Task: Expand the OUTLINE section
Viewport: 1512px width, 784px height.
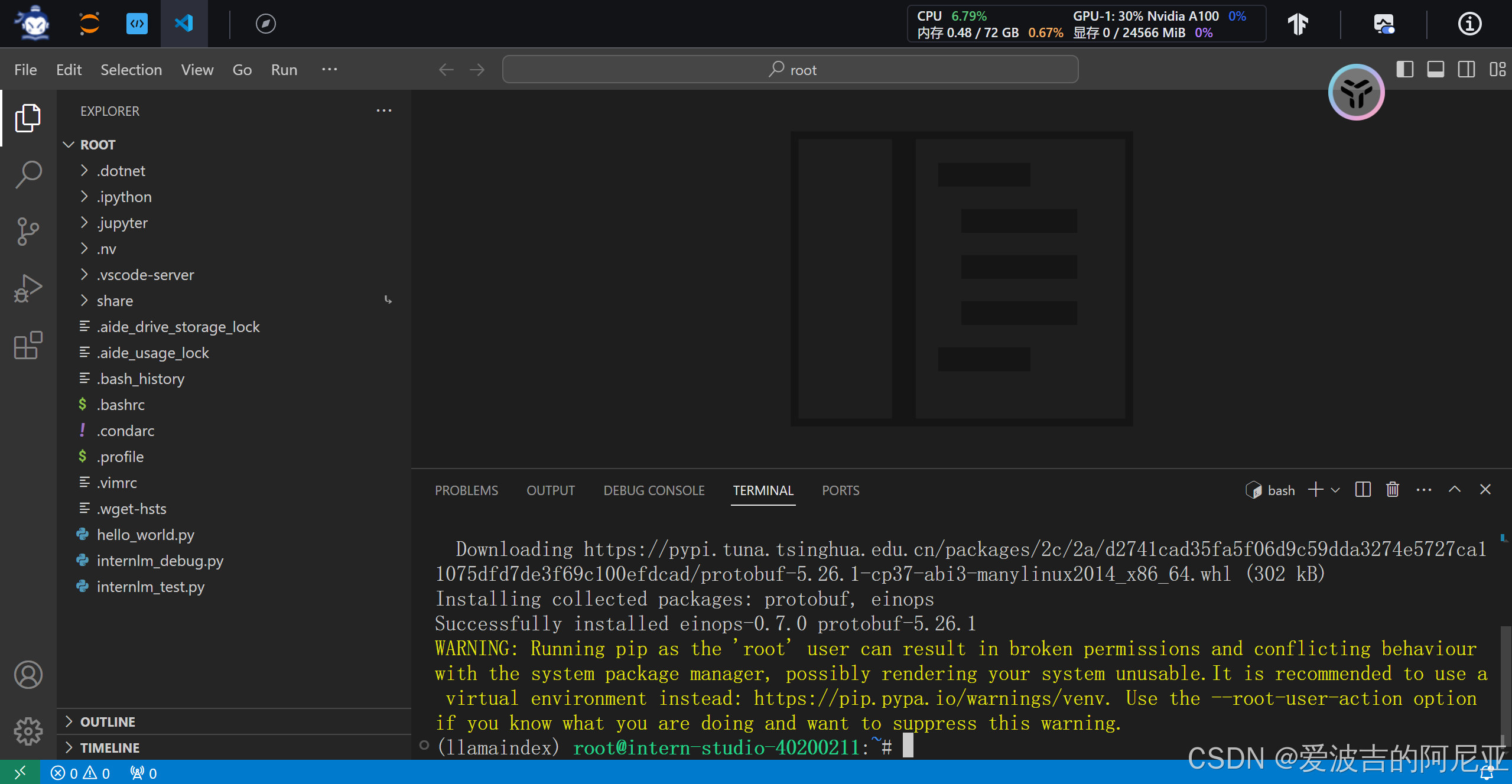Action: tap(108, 722)
